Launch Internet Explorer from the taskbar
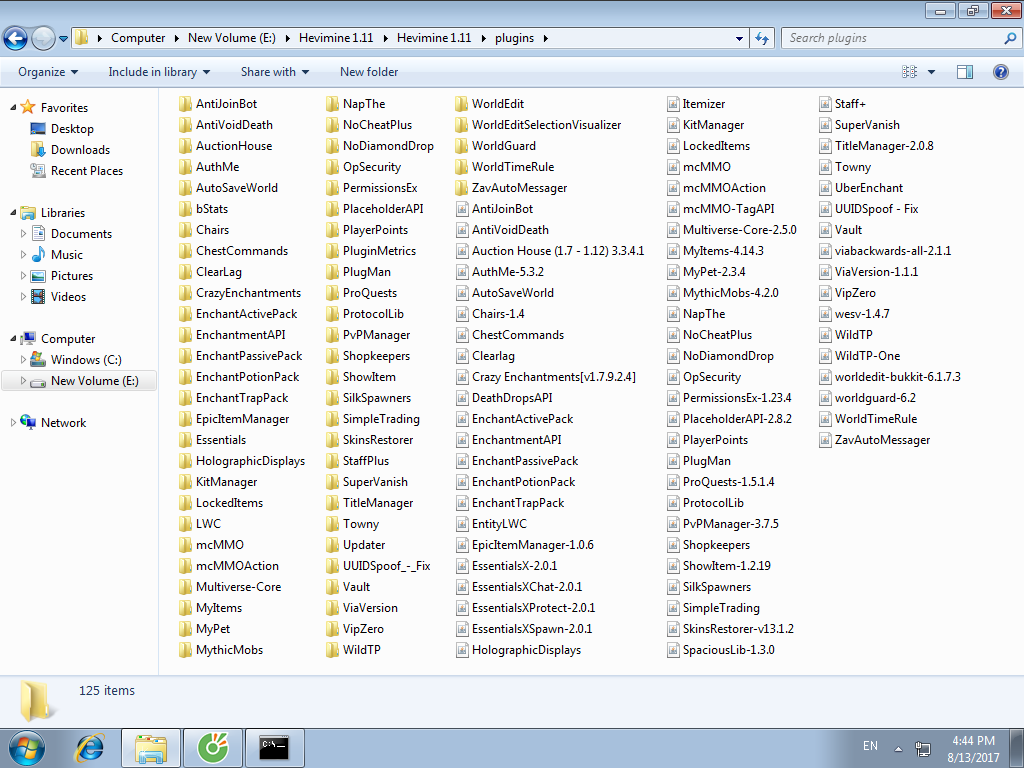 [89, 748]
